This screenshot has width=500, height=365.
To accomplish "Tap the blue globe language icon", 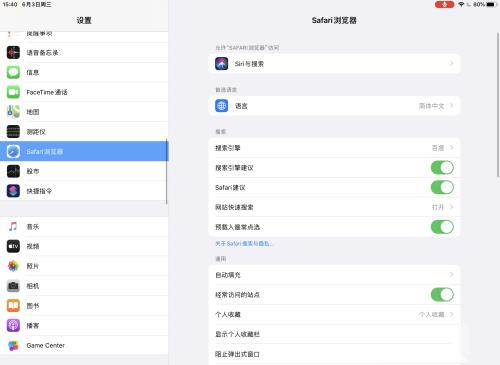I will point(222,106).
